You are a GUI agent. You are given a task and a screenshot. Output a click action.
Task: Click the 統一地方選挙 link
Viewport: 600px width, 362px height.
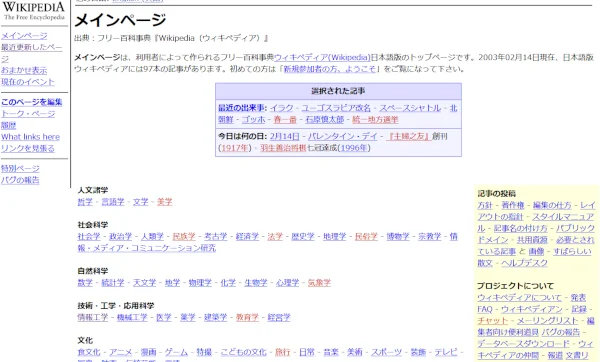[375, 119]
